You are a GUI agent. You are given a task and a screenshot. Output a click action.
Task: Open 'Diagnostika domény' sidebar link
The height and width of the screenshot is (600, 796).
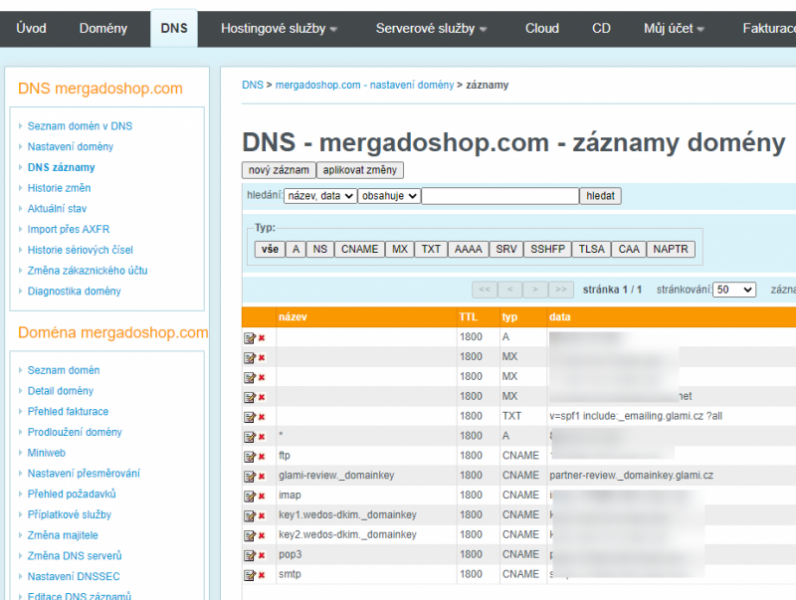coord(74,291)
